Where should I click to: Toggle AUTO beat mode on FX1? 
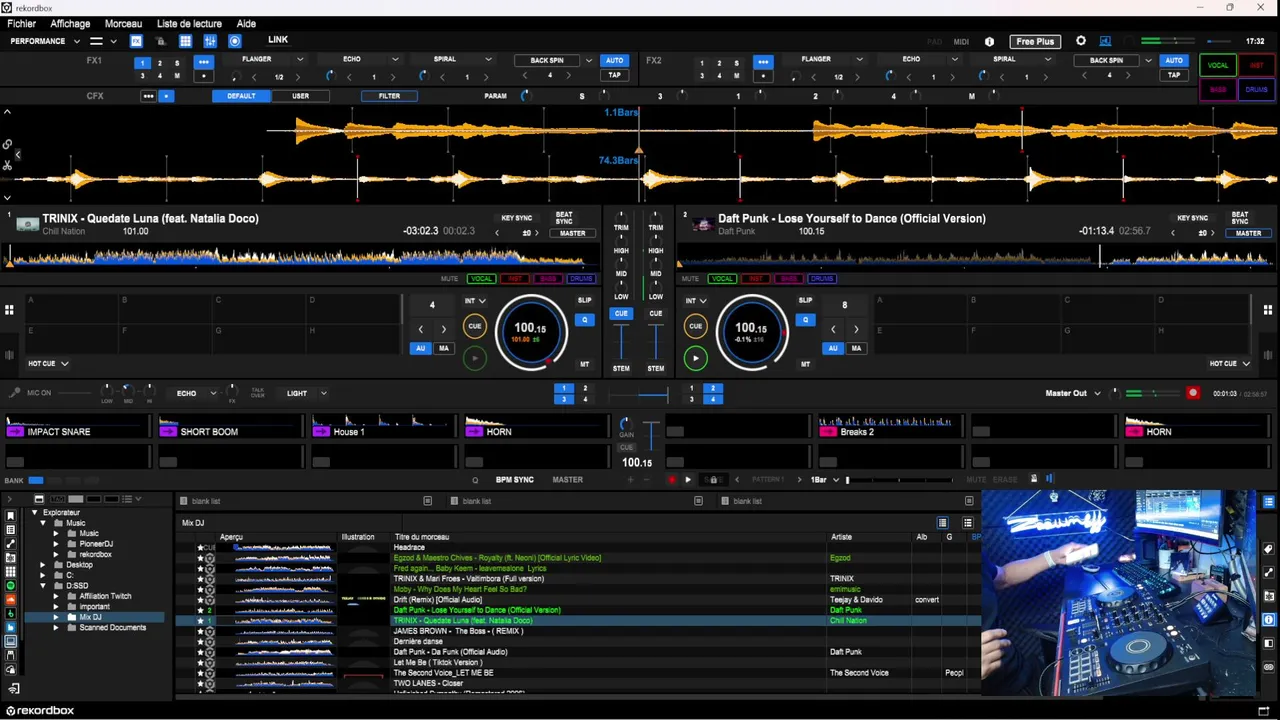pyautogui.click(x=614, y=60)
